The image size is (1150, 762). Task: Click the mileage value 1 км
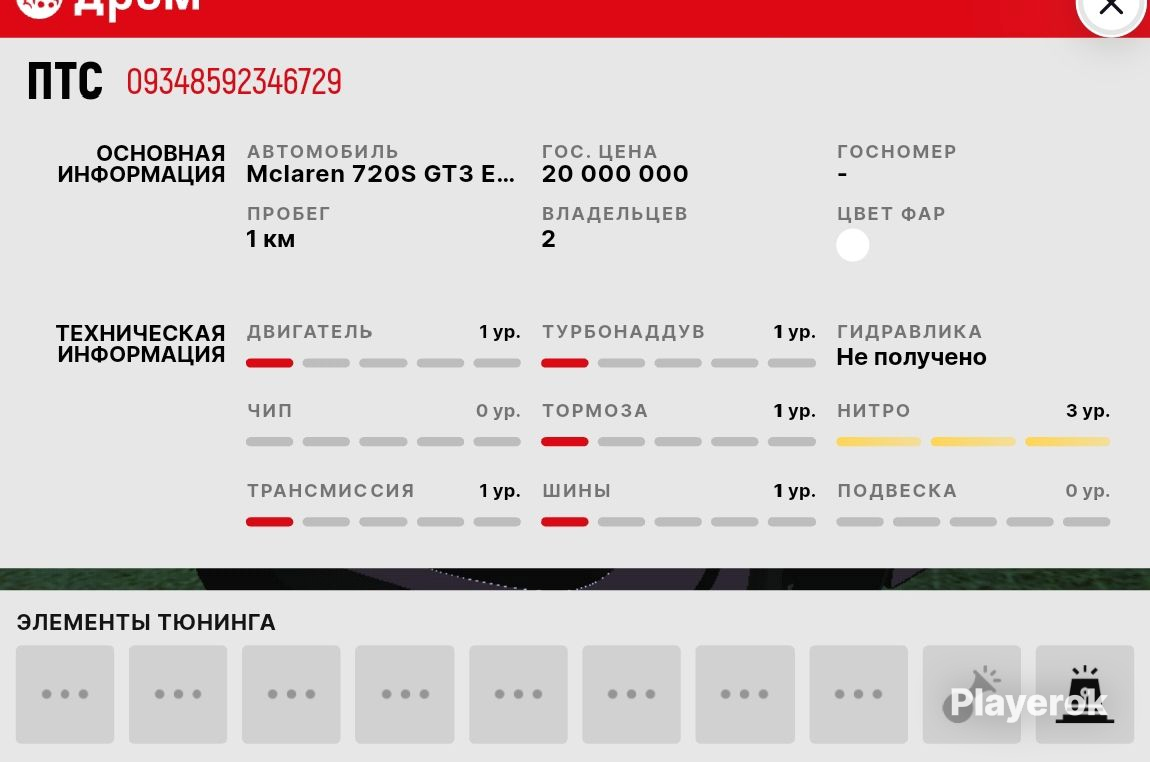pyautogui.click(x=271, y=239)
